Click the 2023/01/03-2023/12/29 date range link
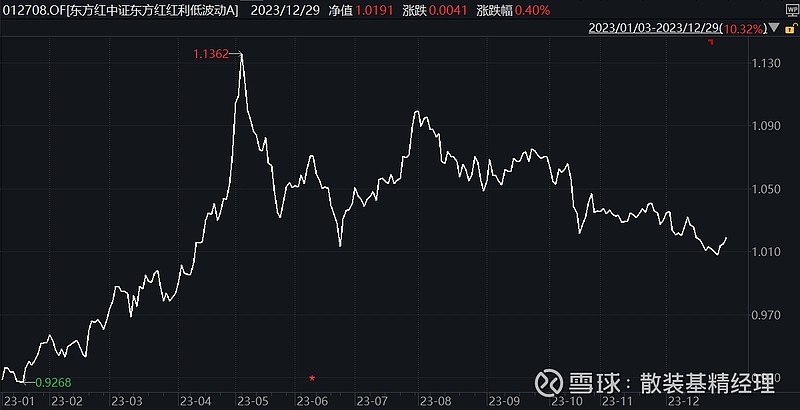This screenshot has height=410, width=800. pyautogui.click(x=654, y=28)
